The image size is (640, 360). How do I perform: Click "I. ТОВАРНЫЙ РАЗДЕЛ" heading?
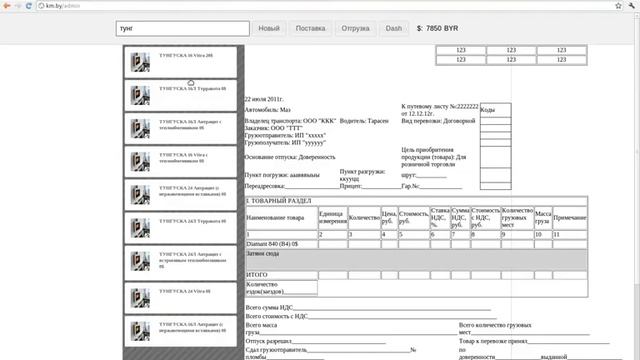(x=278, y=201)
